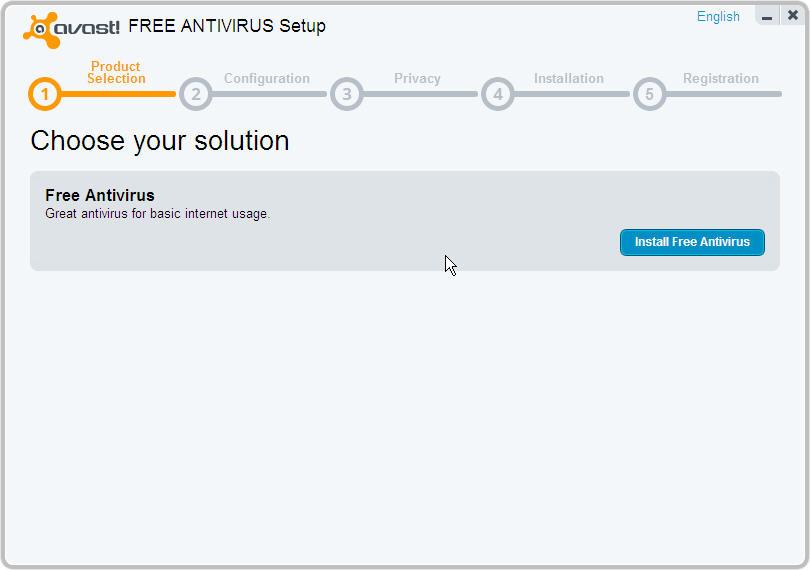Go to the Registration step label
810x570 pixels.
click(721, 79)
